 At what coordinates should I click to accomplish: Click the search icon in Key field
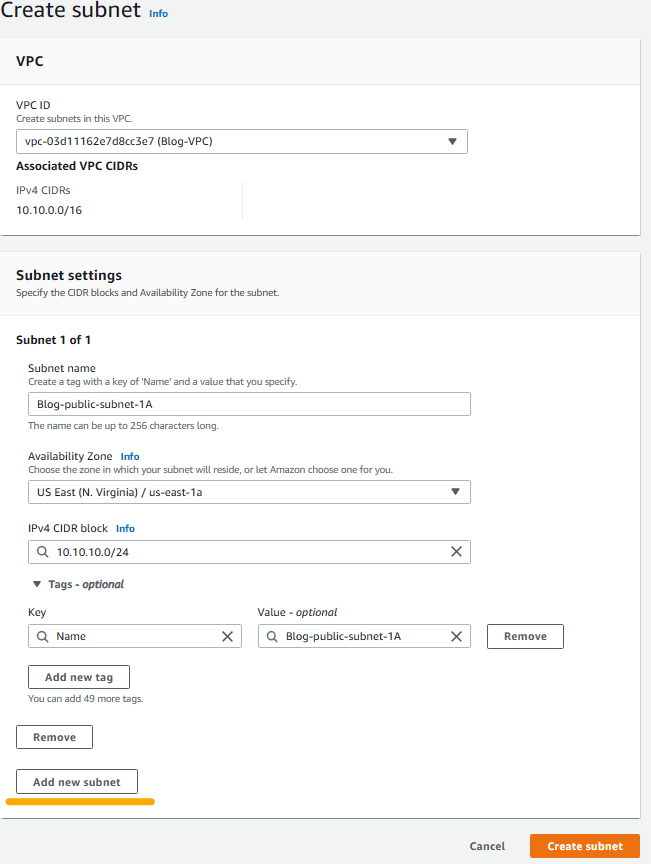pyautogui.click(x=42, y=636)
